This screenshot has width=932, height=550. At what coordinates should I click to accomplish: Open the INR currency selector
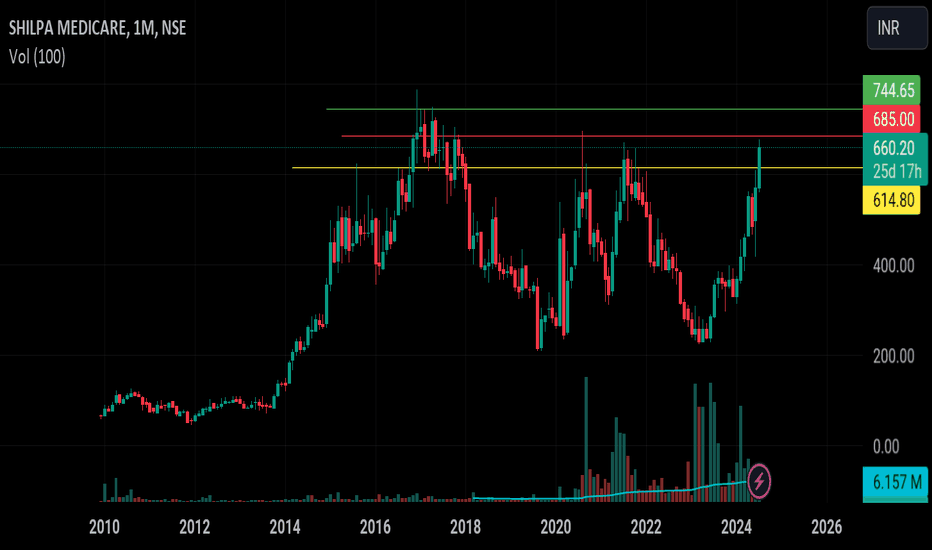[x=897, y=28]
